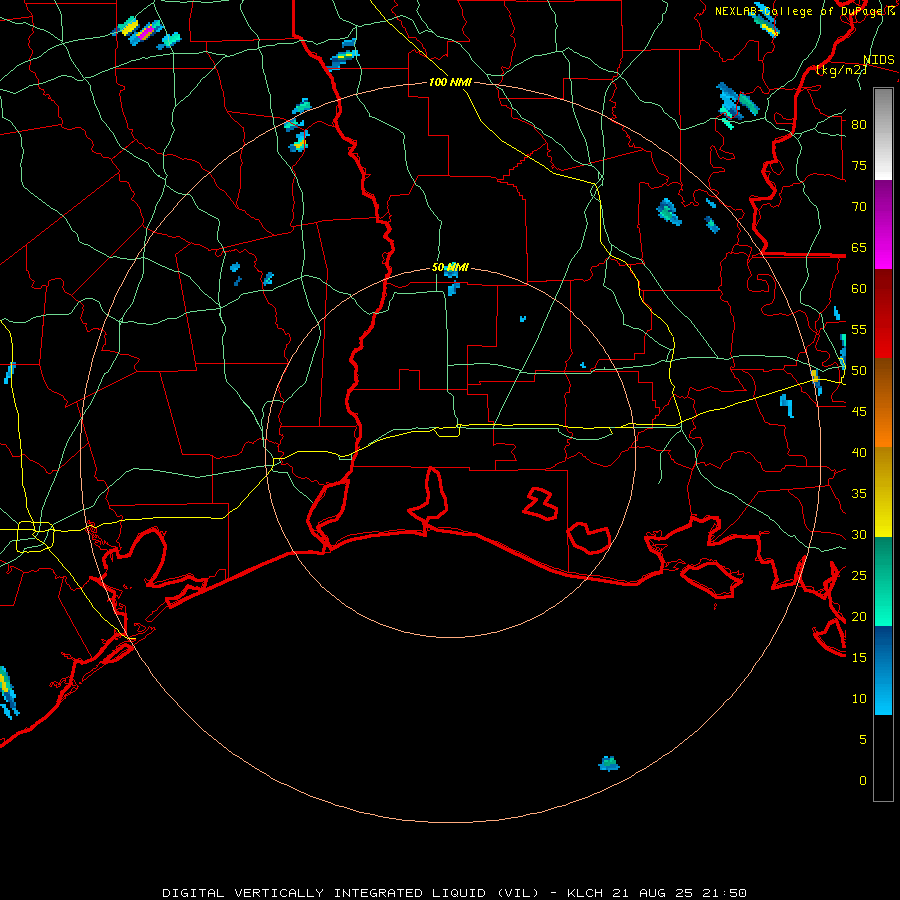Click the 15 value on the scale
Image resolution: width=900 pixels, height=900 pixels.
pyautogui.click(x=859, y=658)
